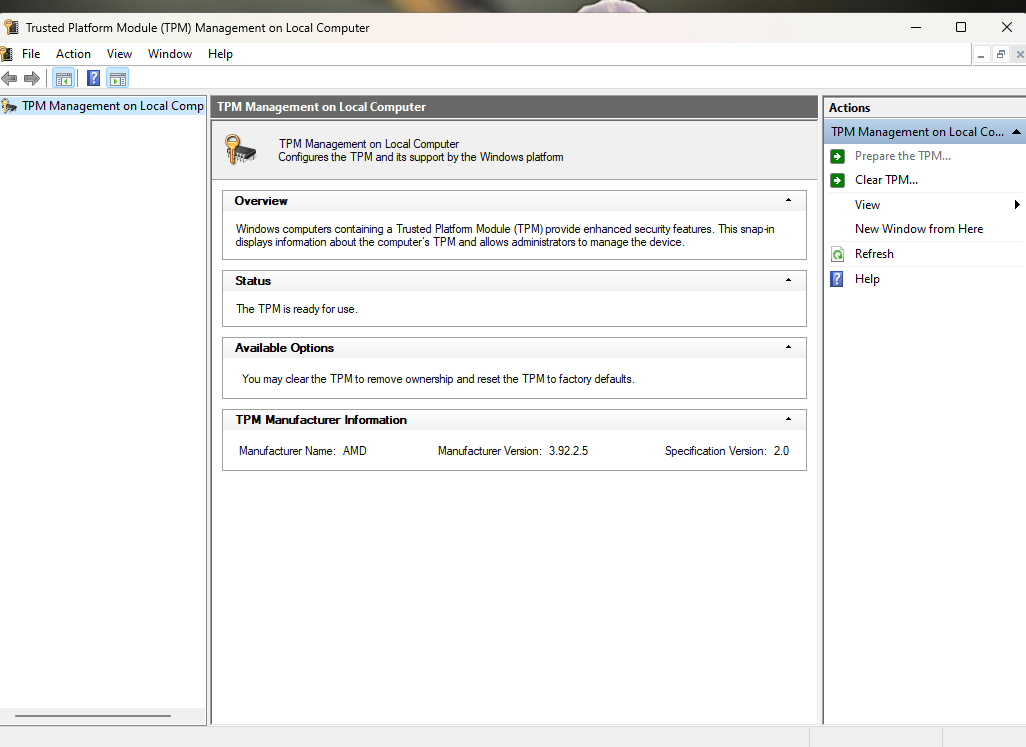This screenshot has height=747, width=1026.
Task: Choose New Window from Here
Action: tap(919, 229)
